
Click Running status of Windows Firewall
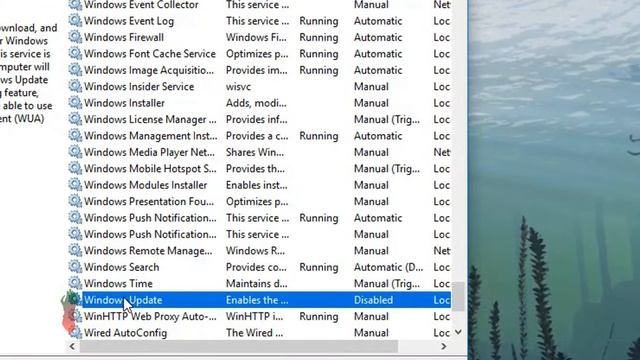(x=318, y=37)
